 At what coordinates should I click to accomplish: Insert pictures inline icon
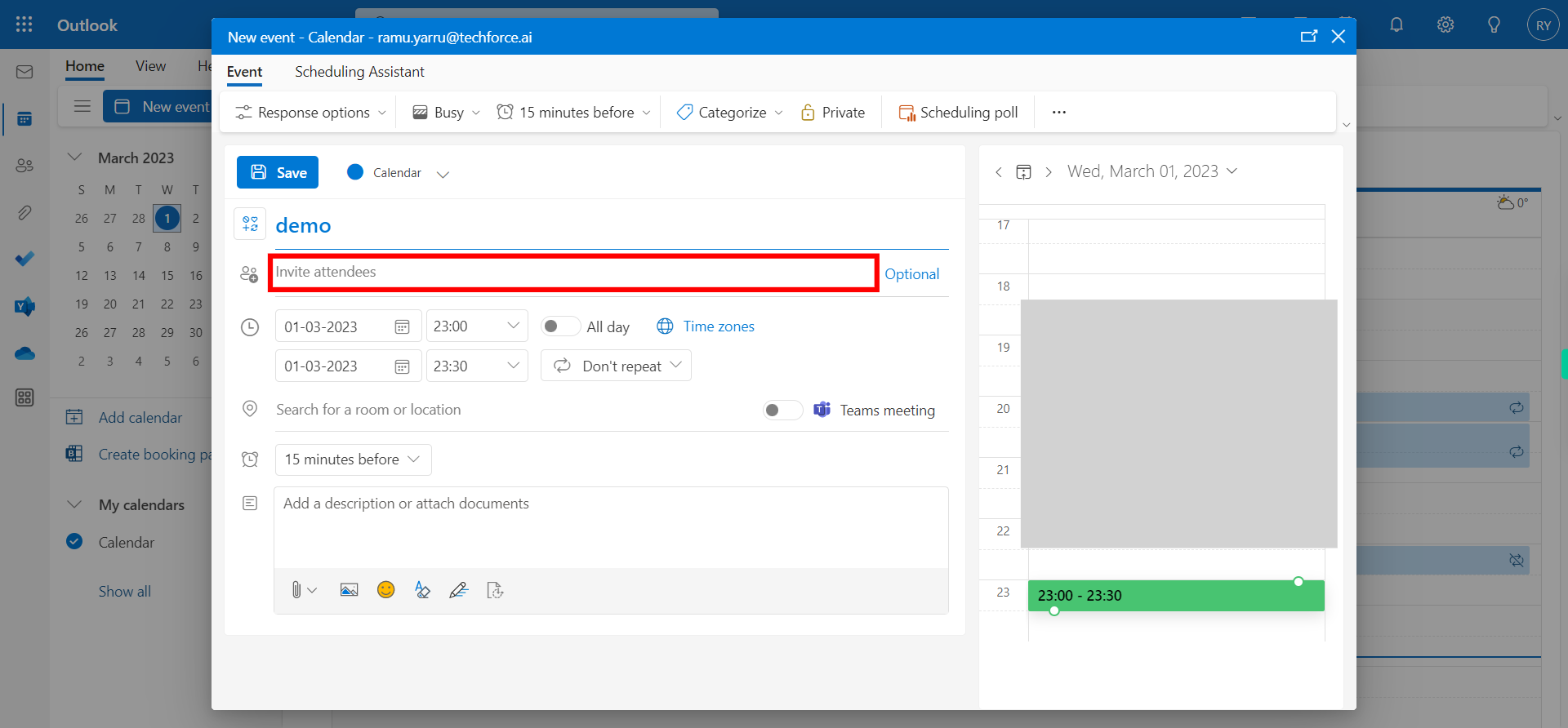click(x=349, y=590)
